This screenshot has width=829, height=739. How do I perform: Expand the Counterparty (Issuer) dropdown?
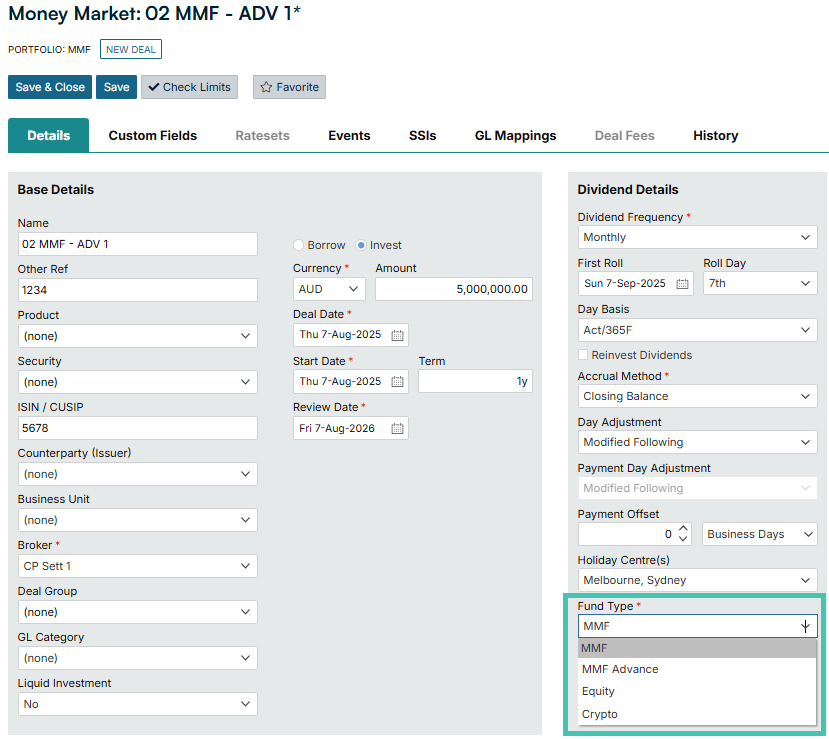point(137,474)
